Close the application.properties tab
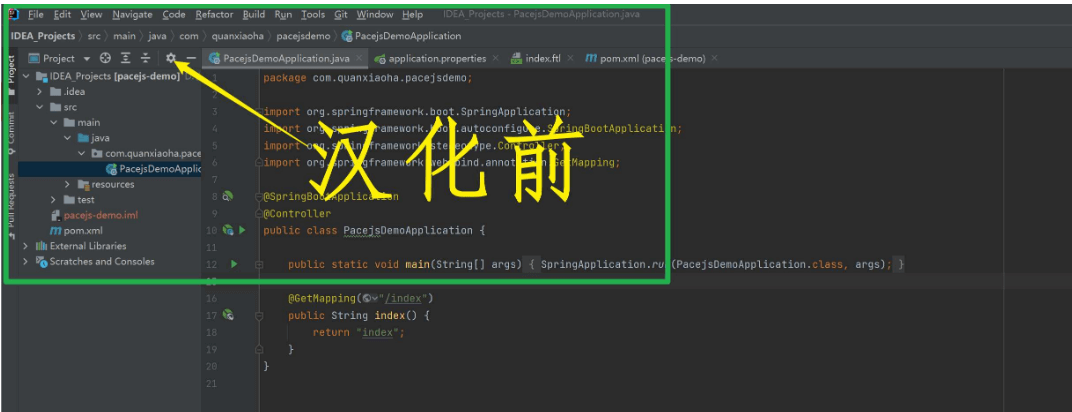The image size is (1072, 412). [498, 59]
